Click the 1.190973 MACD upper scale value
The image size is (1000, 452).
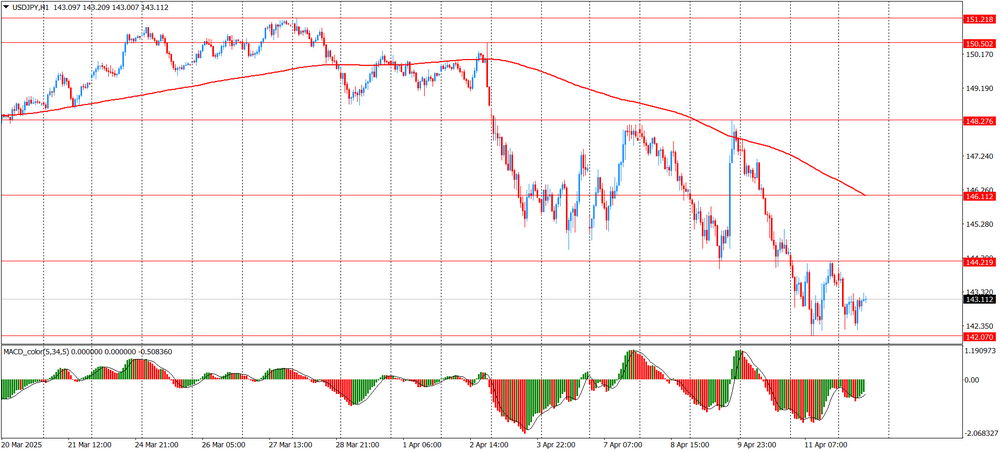pyautogui.click(x=979, y=352)
